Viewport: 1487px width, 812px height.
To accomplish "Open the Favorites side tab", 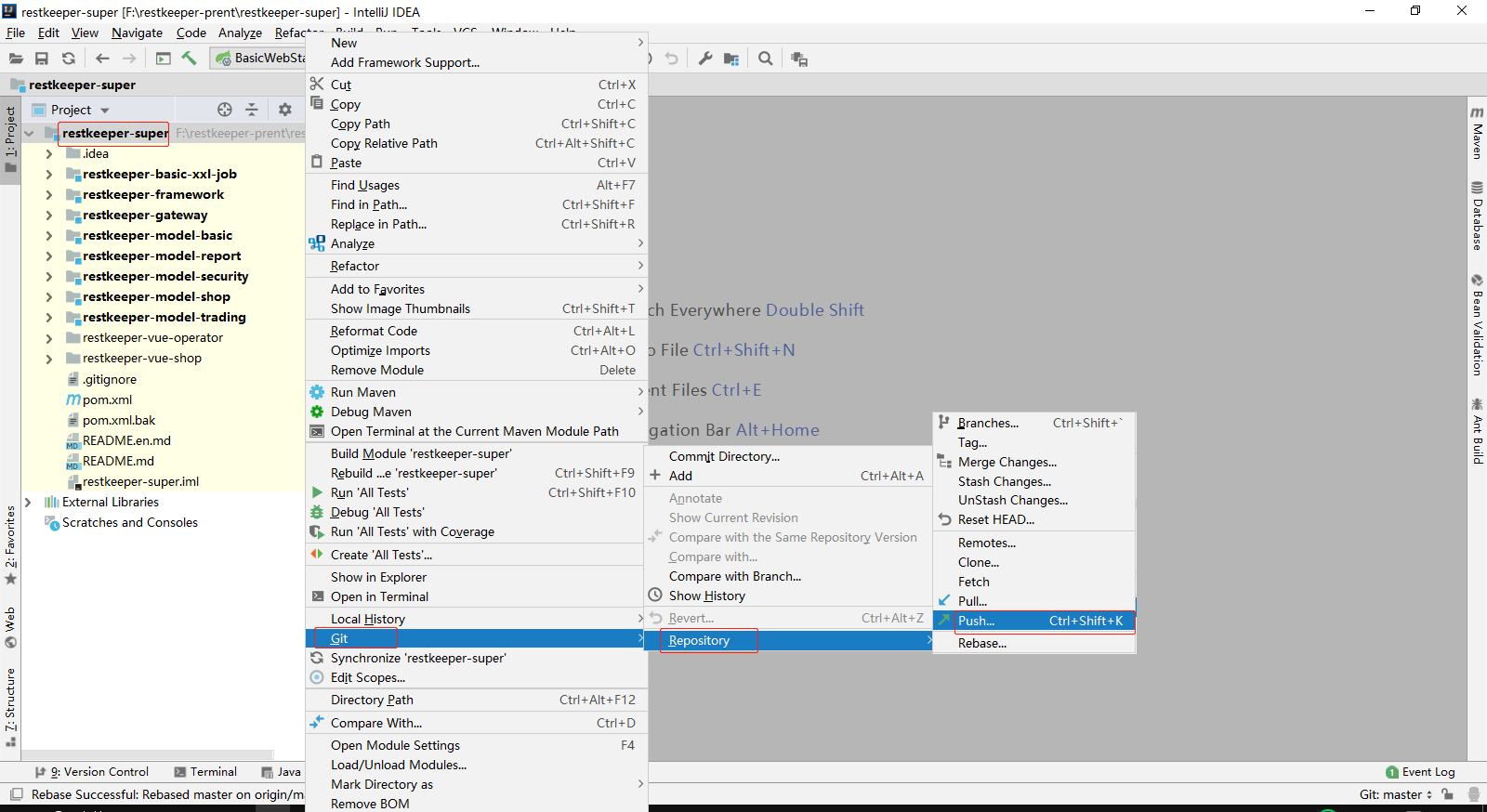I will (x=10, y=544).
